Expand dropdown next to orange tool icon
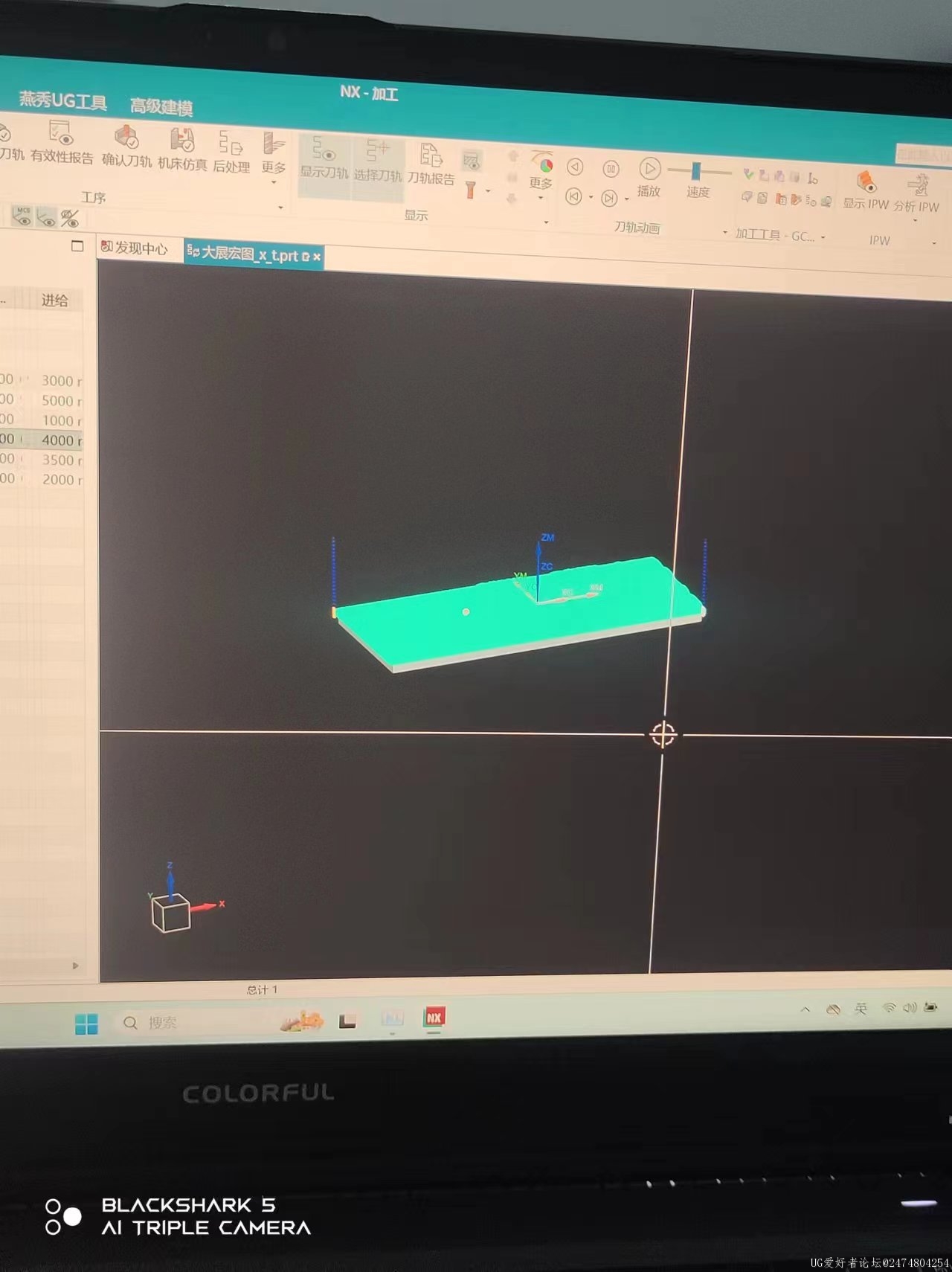This screenshot has width=952, height=1272. pos(488,191)
